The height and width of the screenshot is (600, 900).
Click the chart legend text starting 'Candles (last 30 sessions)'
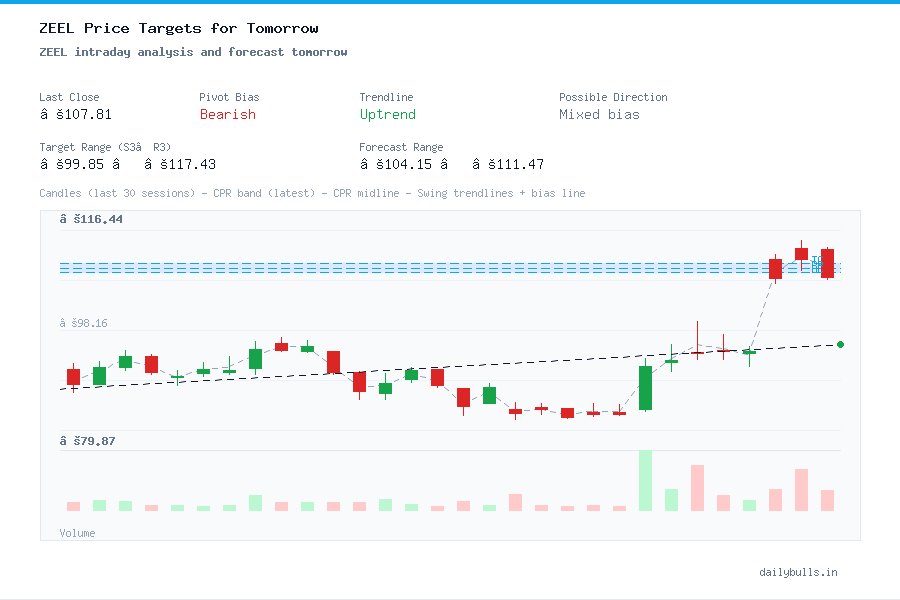312,193
